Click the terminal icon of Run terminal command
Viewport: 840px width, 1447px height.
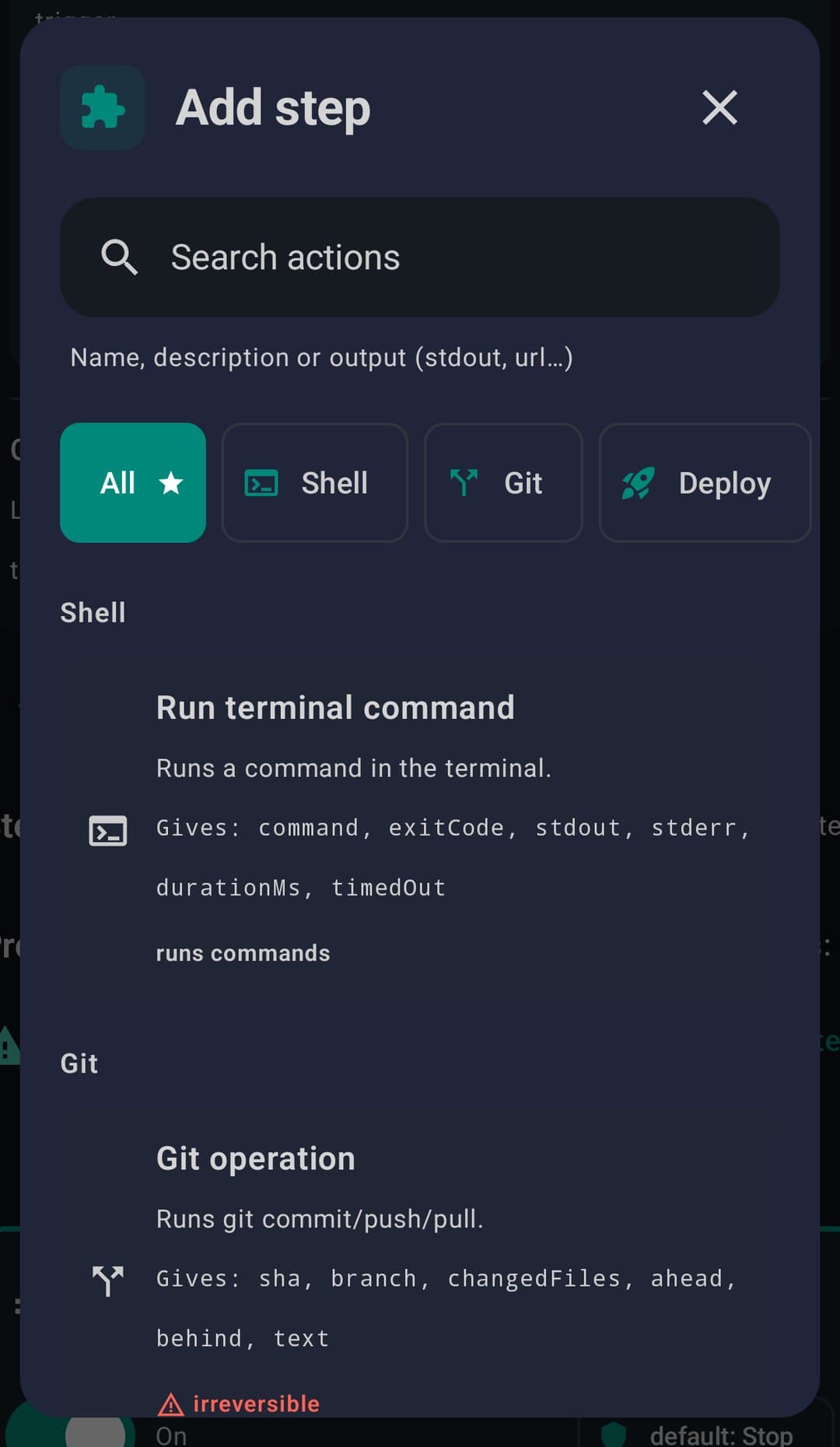pos(108,831)
